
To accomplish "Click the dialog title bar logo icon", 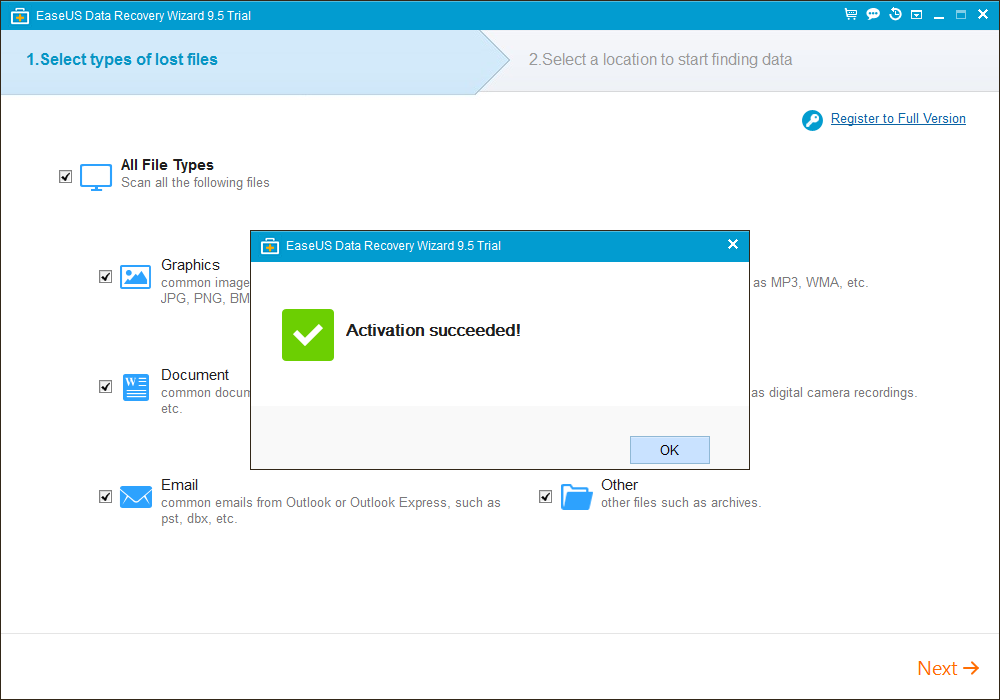I will pos(270,246).
